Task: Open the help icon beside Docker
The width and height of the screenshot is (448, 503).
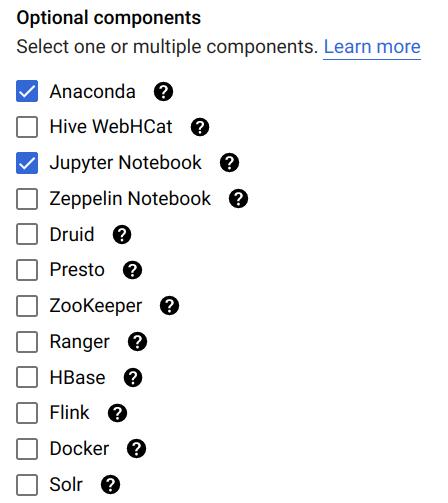Action: (x=136, y=449)
